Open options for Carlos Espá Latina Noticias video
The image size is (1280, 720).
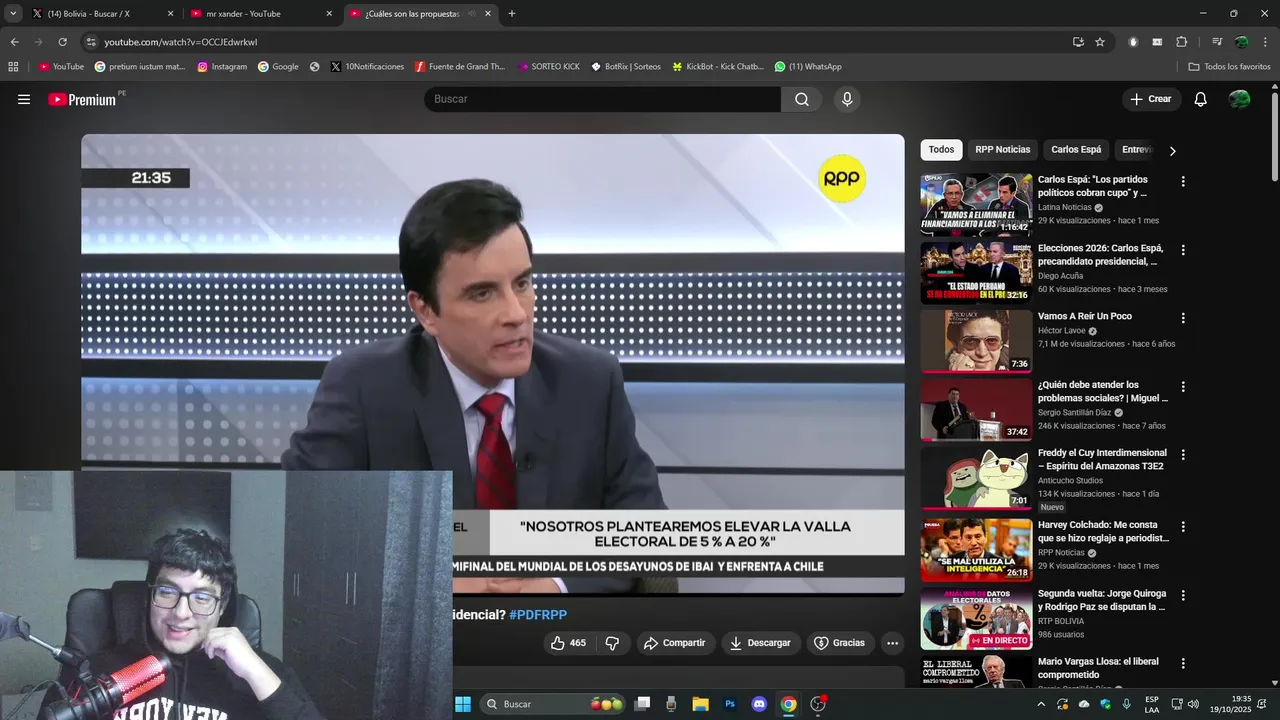(1183, 182)
